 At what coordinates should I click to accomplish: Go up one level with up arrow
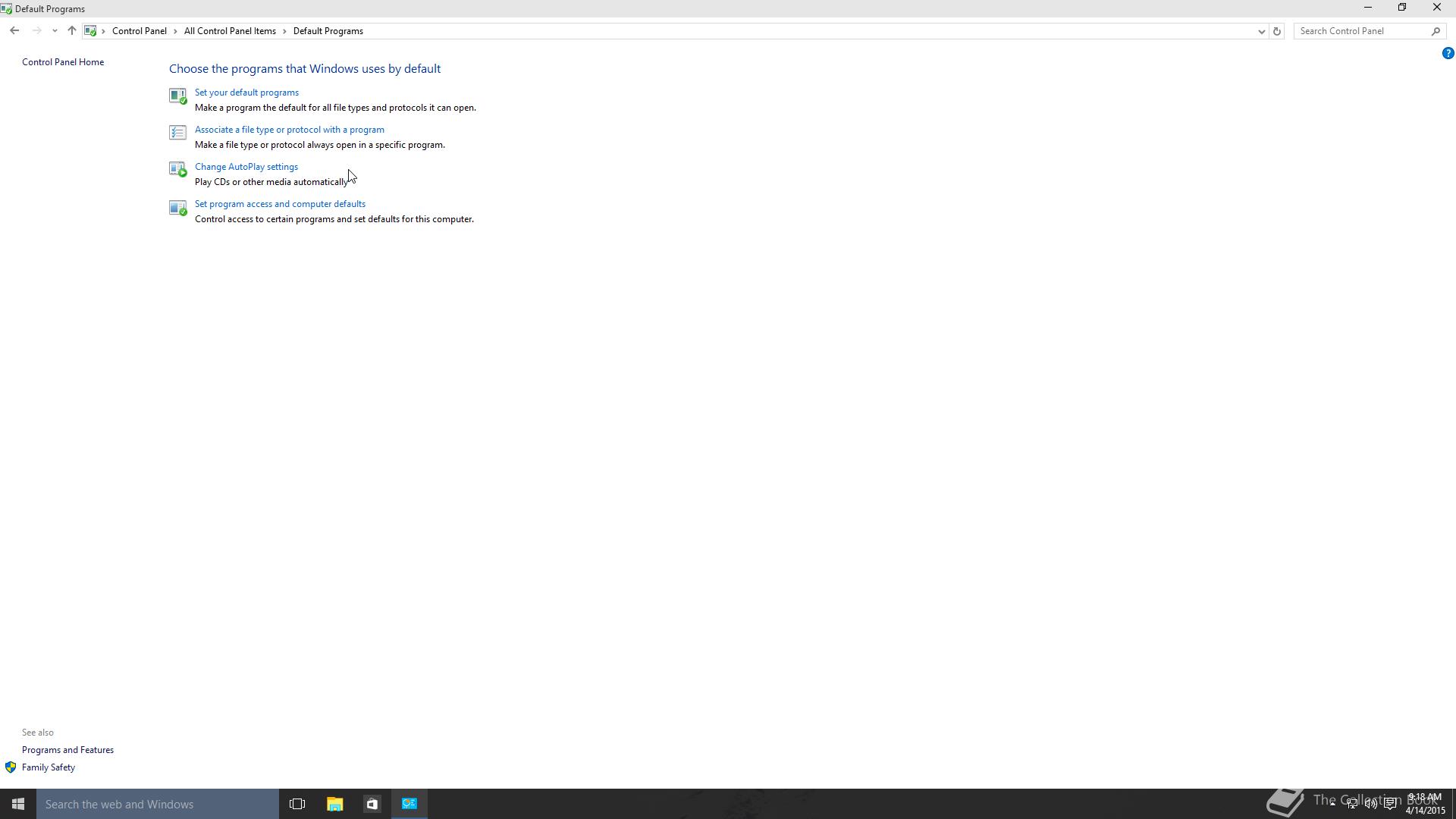(x=71, y=31)
